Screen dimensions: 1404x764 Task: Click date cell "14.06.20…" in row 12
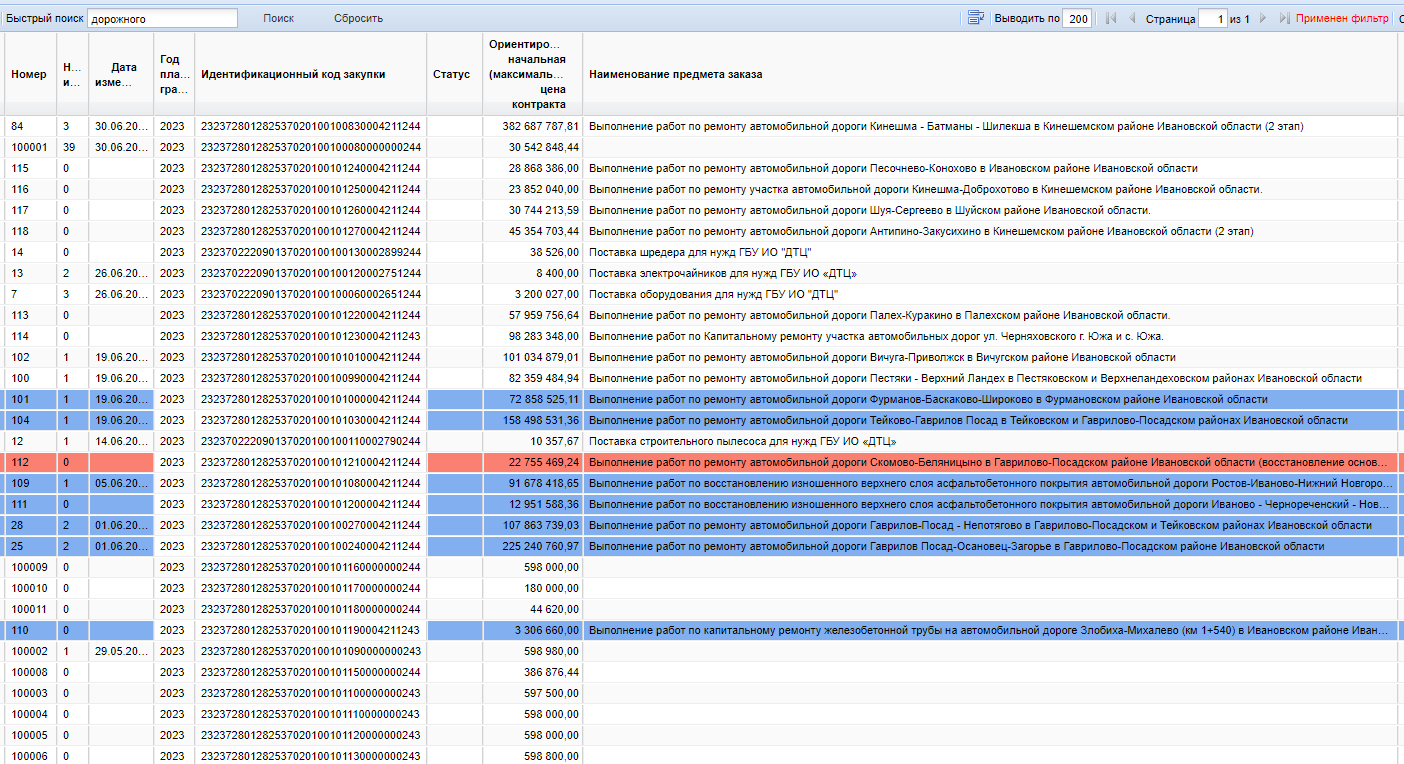pyautogui.click(x=121, y=441)
